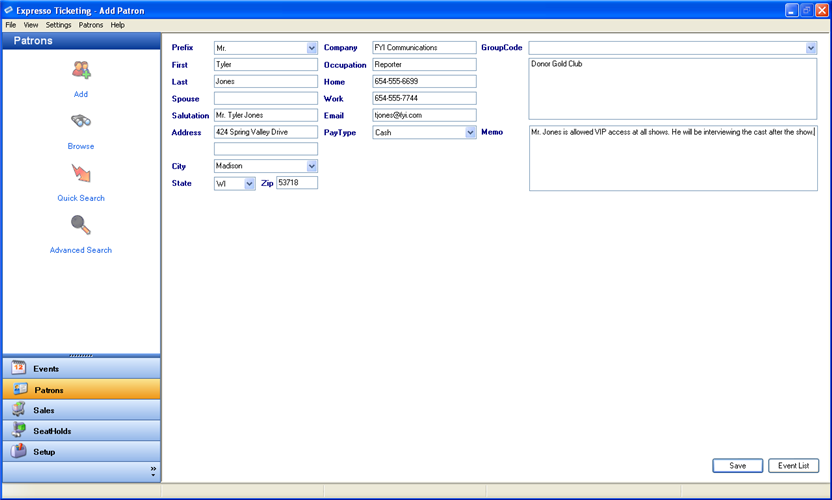Click the Sales cart icon
The width and height of the screenshot is (832, 500).
tap(19, 409)
